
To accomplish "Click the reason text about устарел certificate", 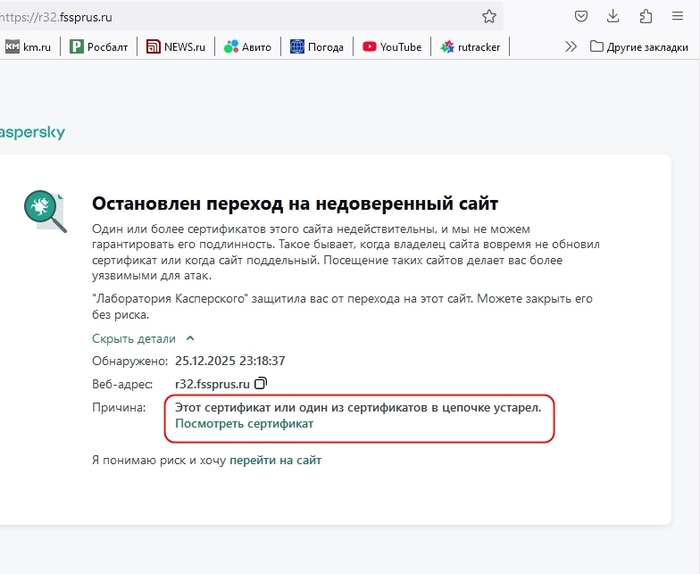I will click(358, 408).
